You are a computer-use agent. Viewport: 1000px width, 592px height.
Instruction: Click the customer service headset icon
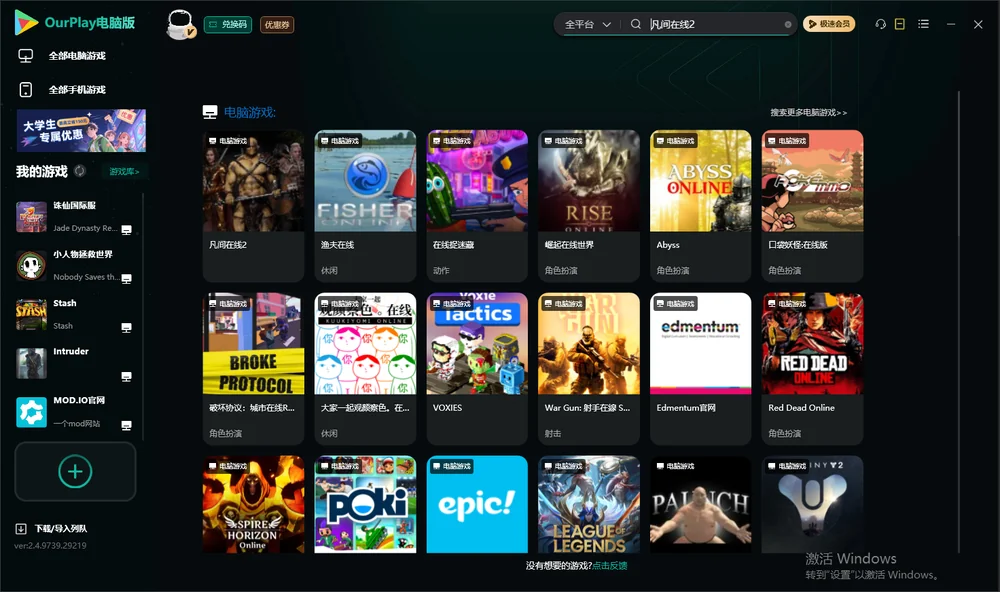click(880, 24)
